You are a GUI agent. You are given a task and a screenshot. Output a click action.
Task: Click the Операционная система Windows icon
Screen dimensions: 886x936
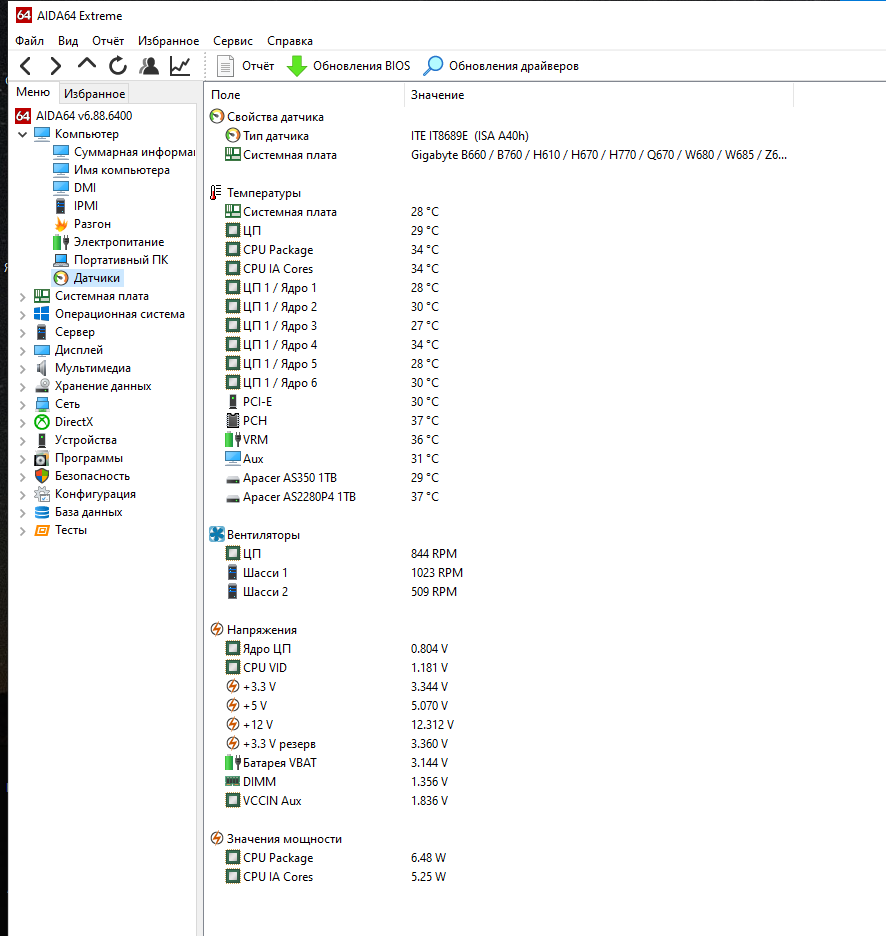point(42,314)
